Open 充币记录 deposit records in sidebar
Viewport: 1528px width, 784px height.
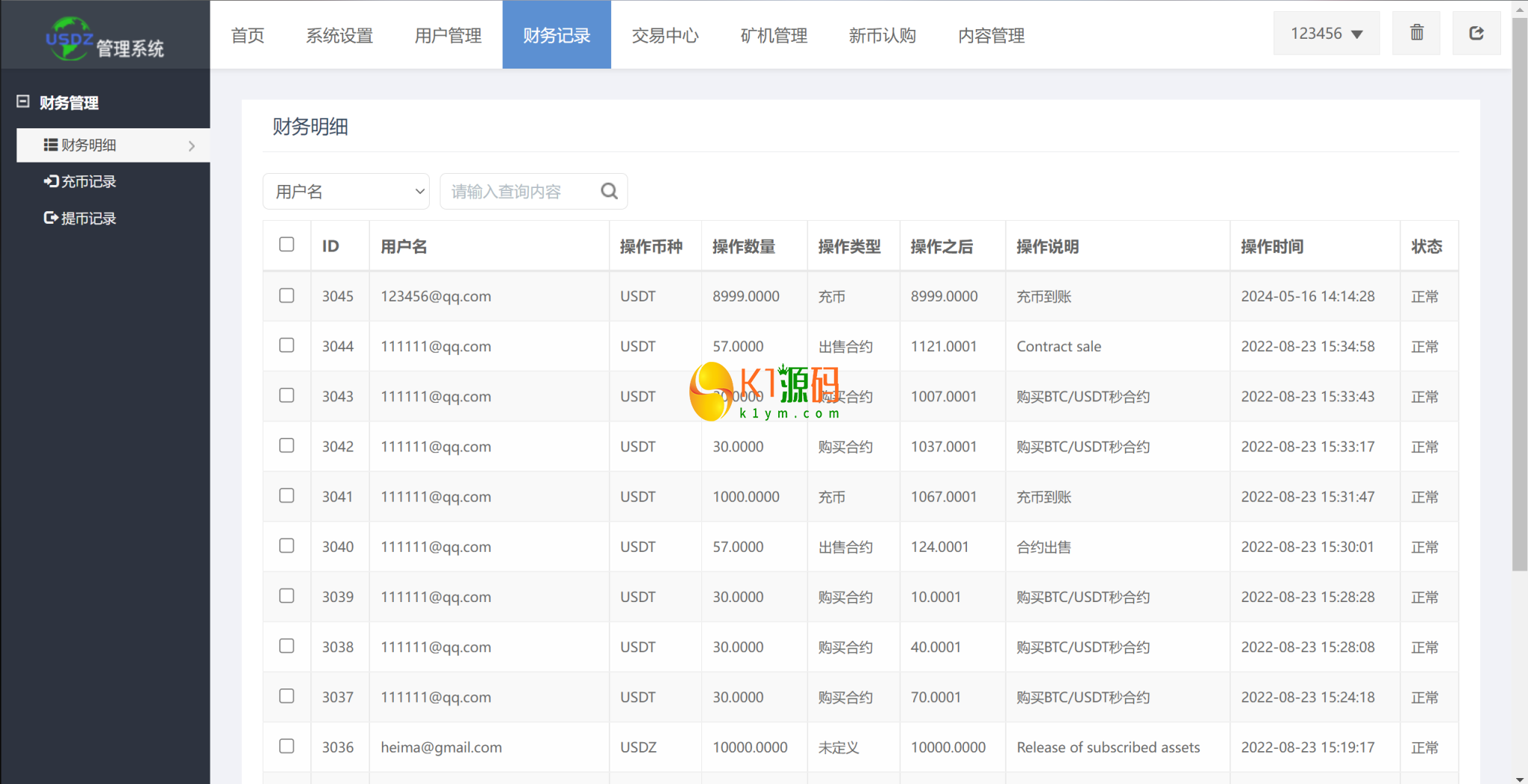click(x=81, y=181)
